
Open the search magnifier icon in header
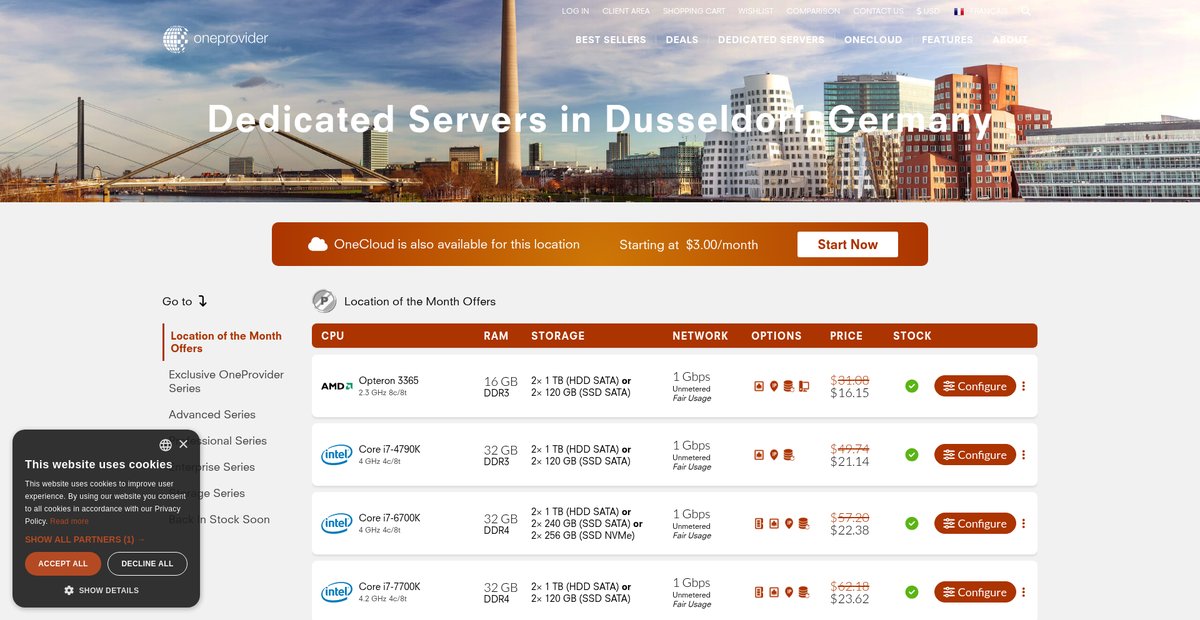1026,11
